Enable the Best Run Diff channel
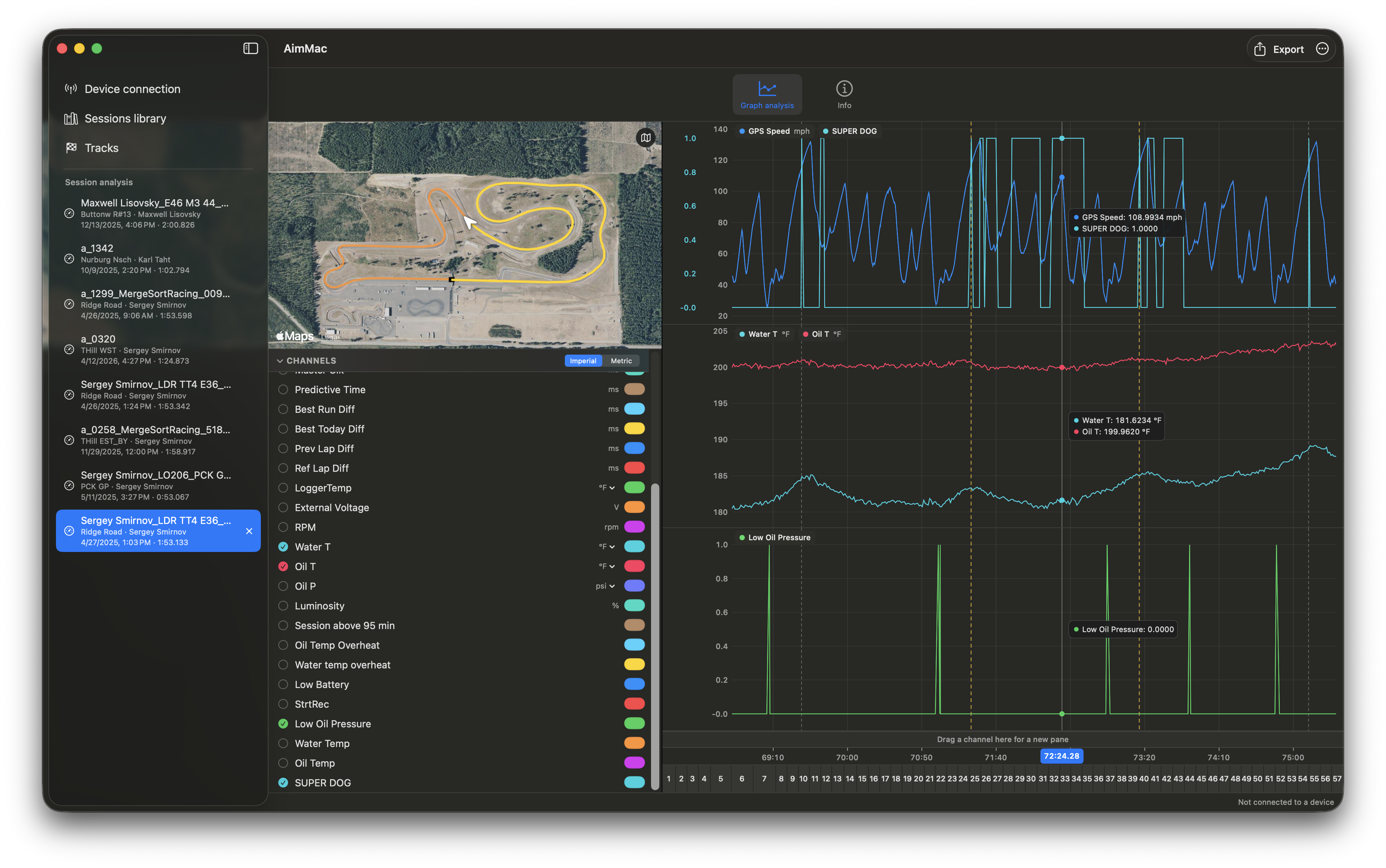 pos(283,409)
